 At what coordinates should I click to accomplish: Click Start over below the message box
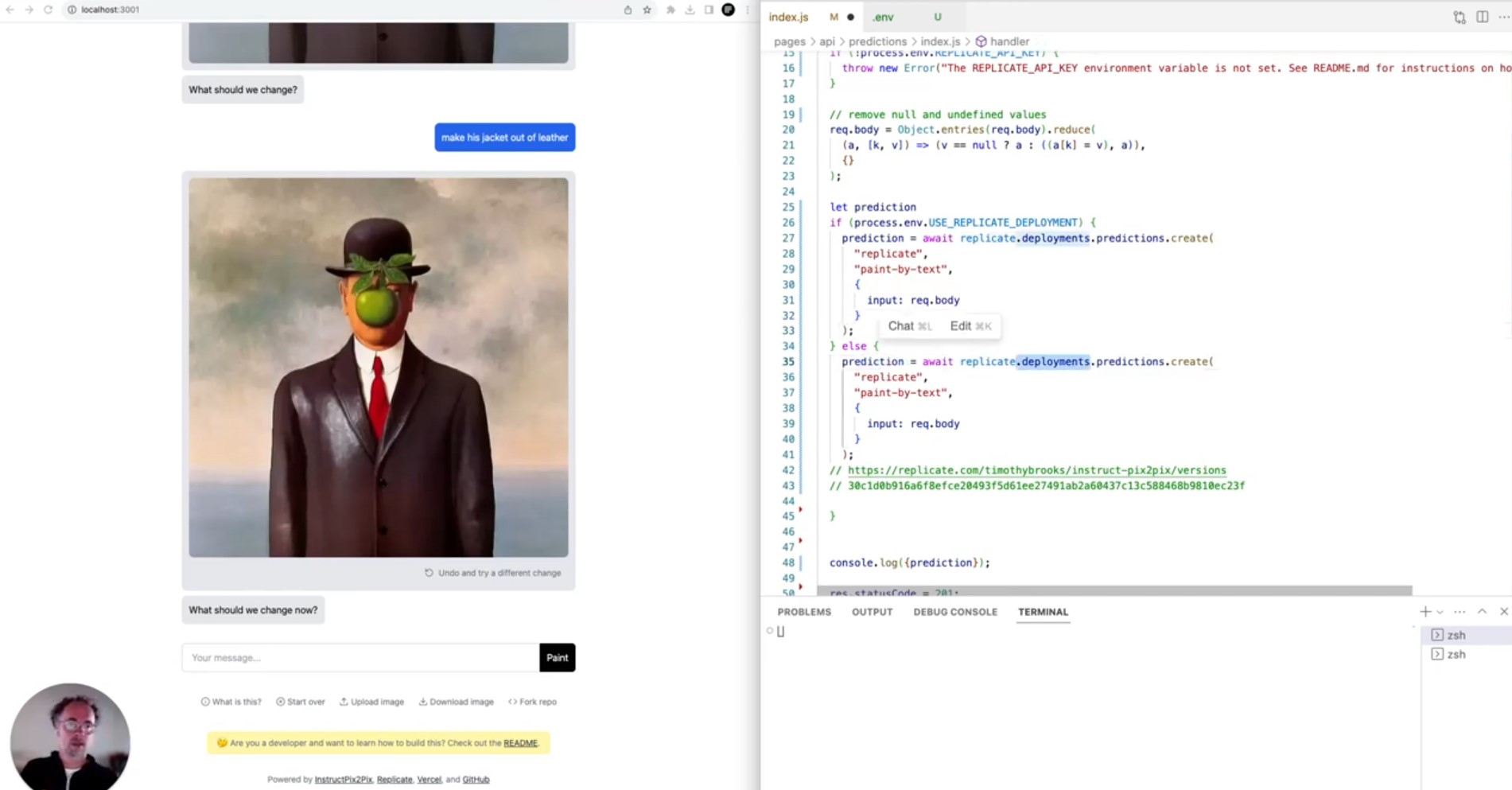[x=300, y=702]
